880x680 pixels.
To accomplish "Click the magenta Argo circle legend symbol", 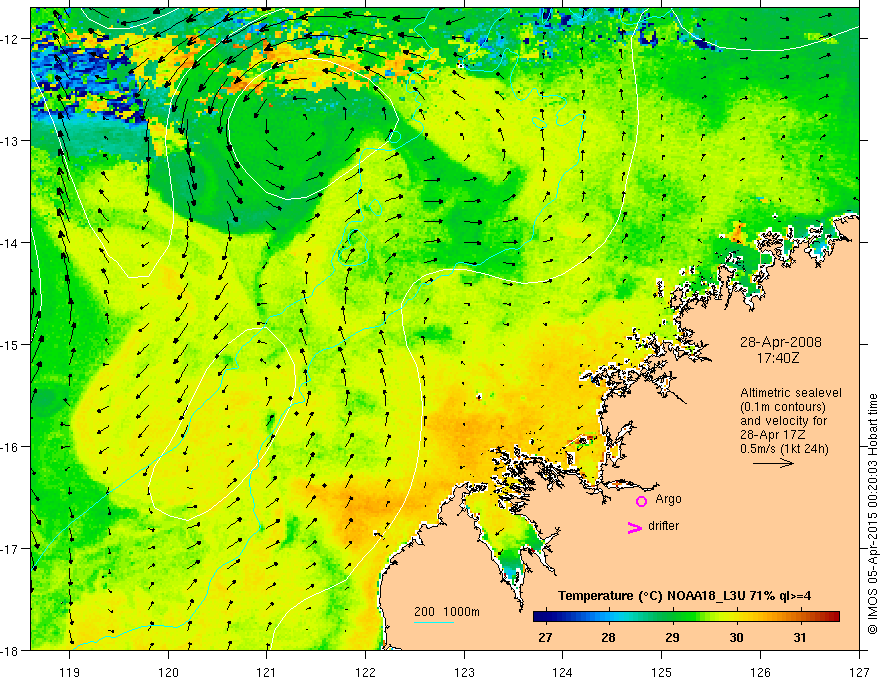I will [641, 501].
